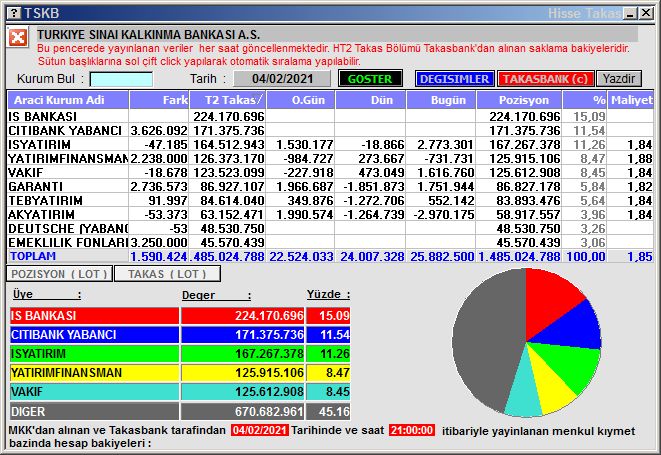Click the red footer time 21:00:00
This screenshot has width=661, height=455.
[411, 431]
